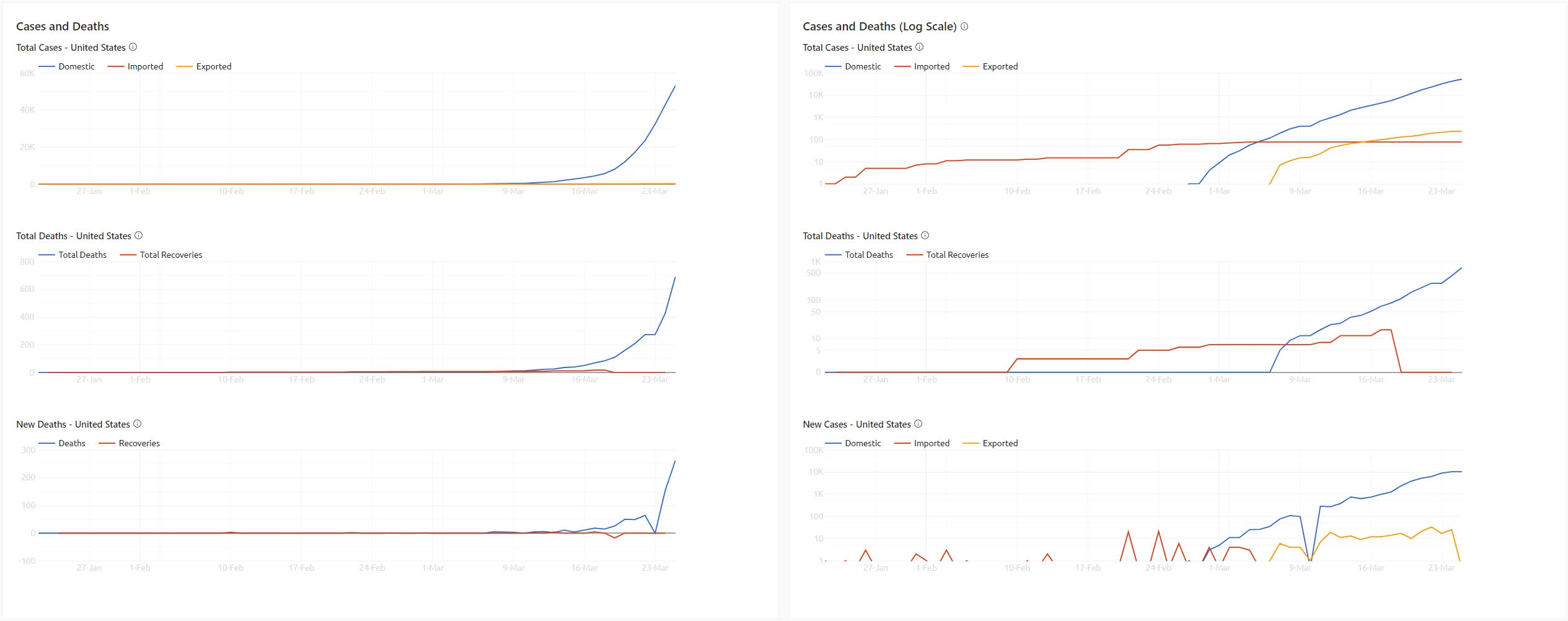Hide Imported series in linear Total Cases chart
The width and height of the screenshot is (1568, 621).
[x=145, y=66]
